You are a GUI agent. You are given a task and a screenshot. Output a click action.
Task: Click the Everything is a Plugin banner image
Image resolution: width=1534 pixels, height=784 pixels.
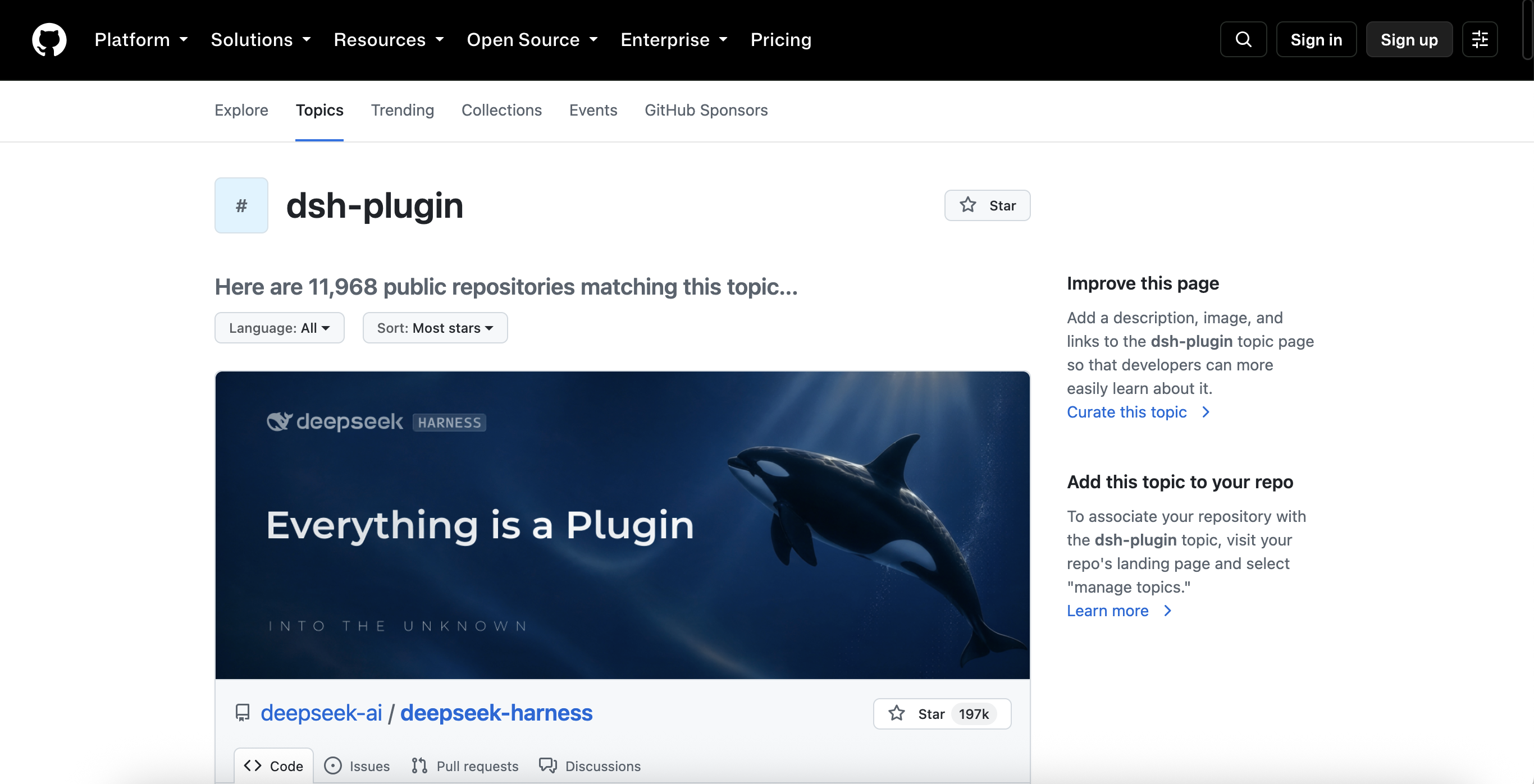pos(622,525)
